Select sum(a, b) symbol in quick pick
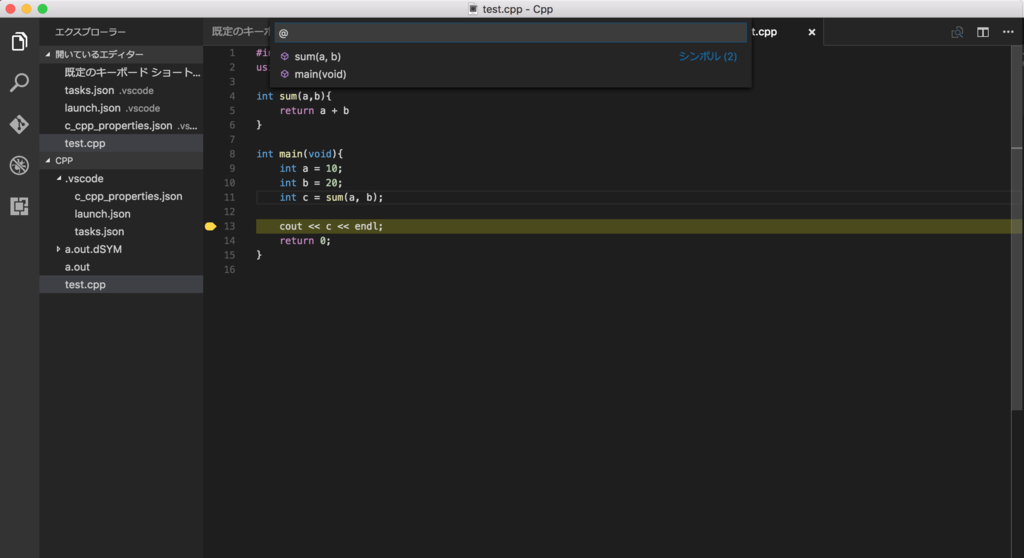Viewport: 1024px width, 558px height. [510, 56]
